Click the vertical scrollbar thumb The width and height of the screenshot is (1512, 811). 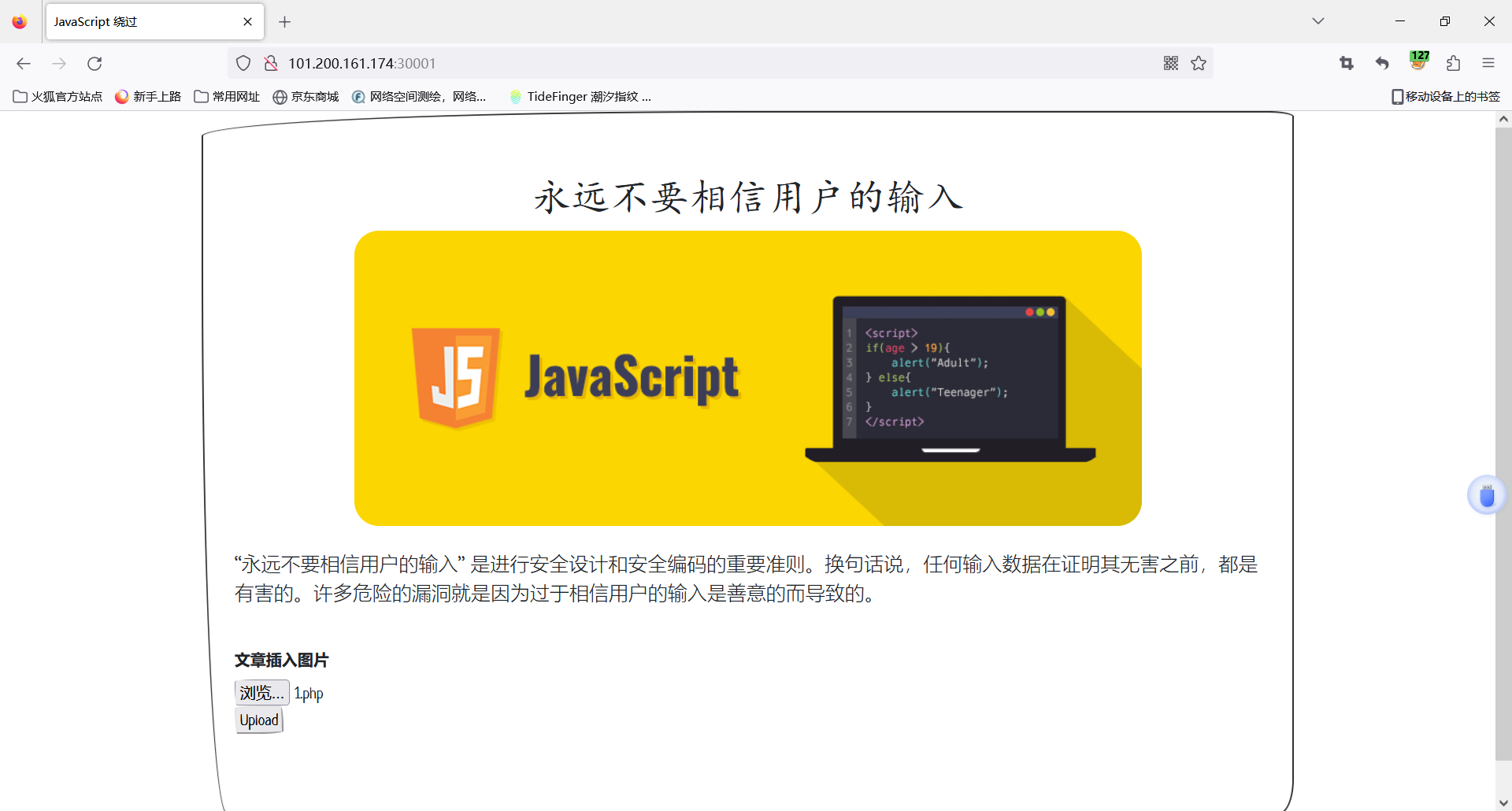point(1503,444)
